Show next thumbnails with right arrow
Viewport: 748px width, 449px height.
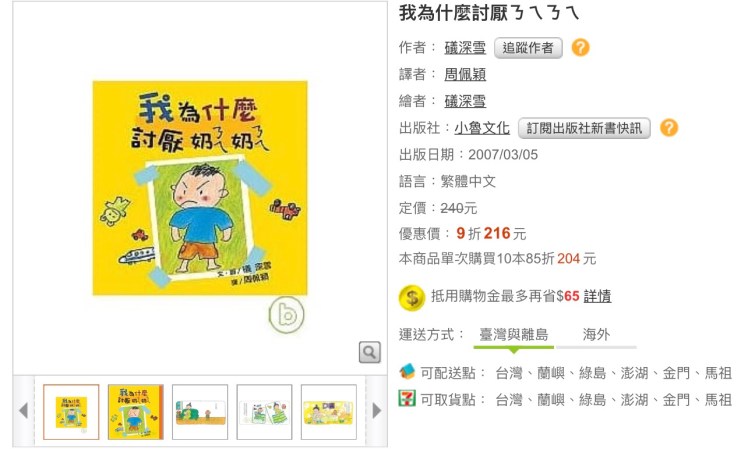pyautogui.click(x=376, y=410)
